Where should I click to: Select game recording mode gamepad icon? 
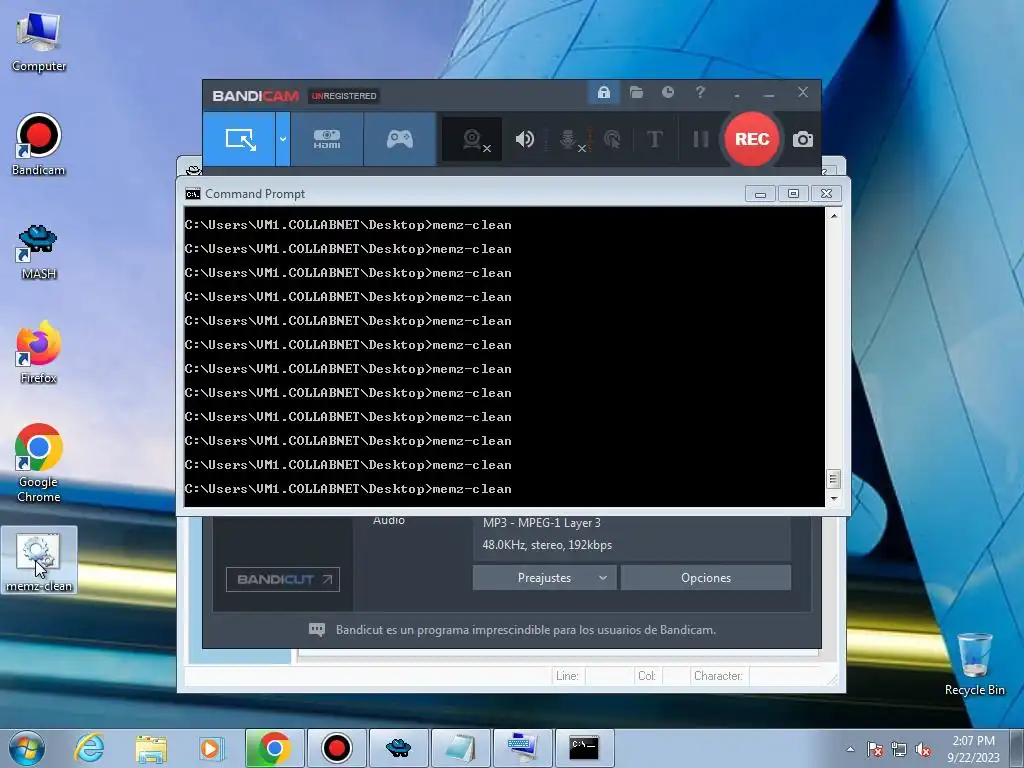pyautogui.click(x=400, y=139)
